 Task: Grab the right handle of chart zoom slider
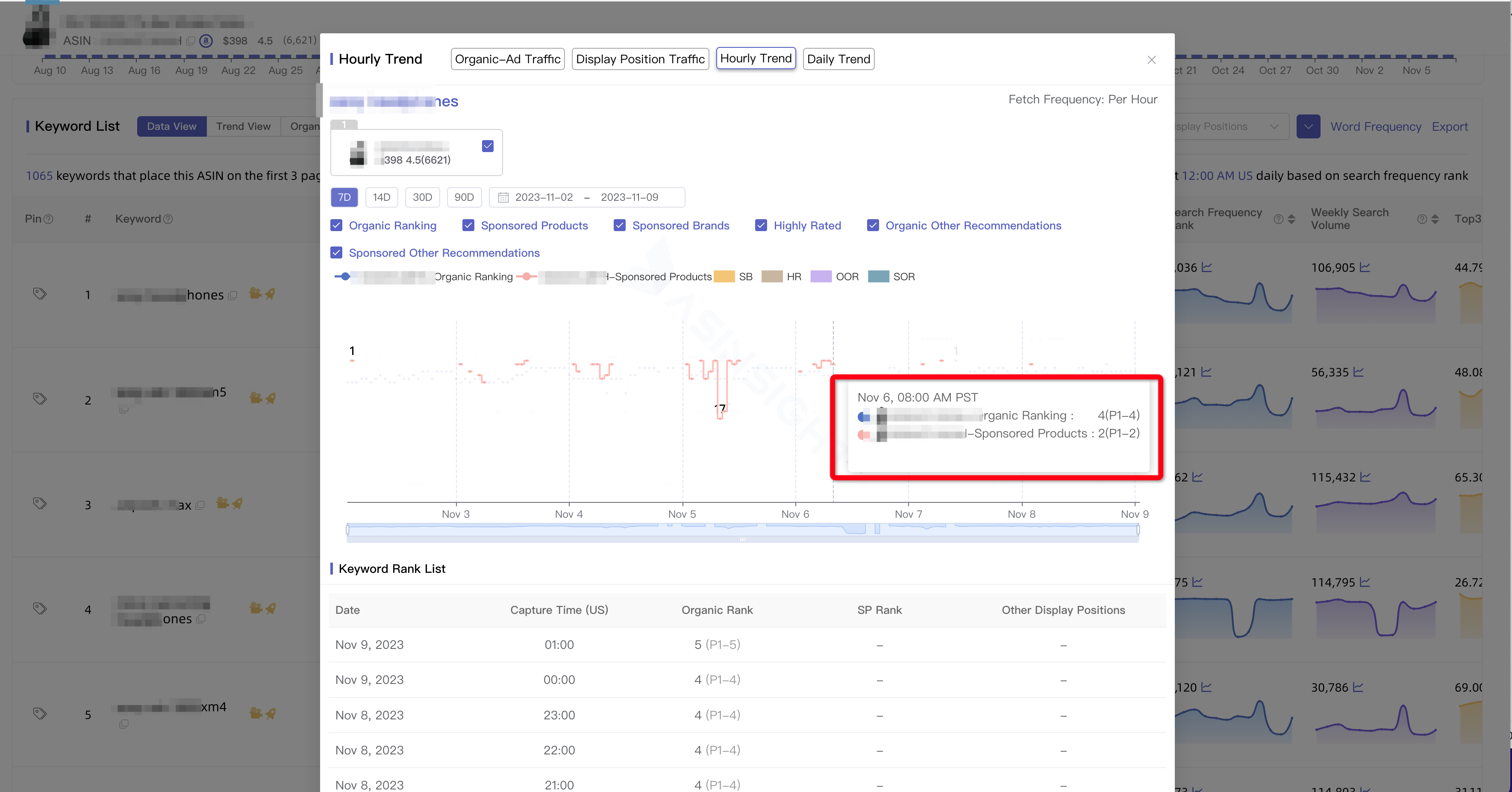tap(1138, 530)
